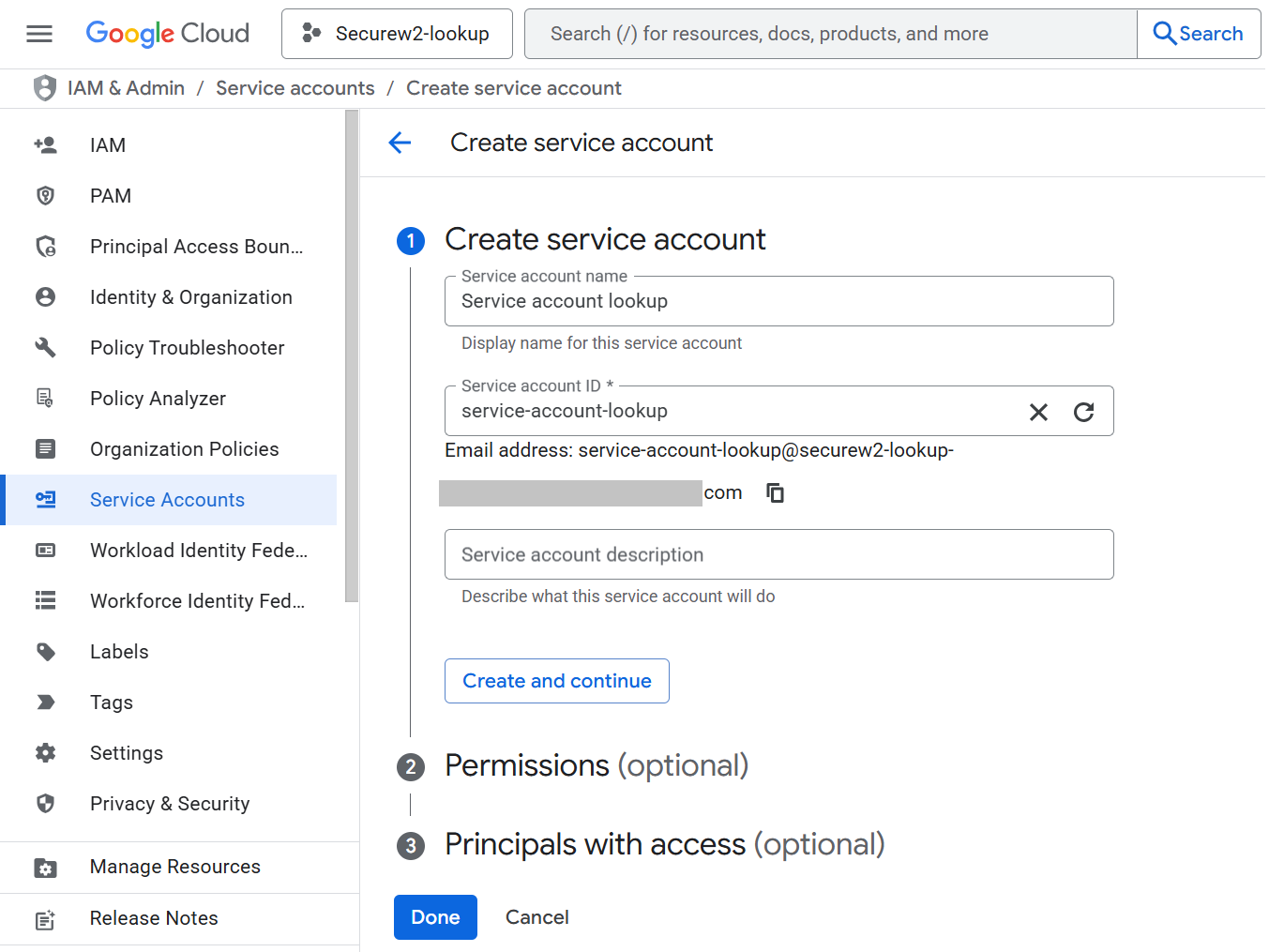Click the Settings gear icon in sidebar
This screenshot has height=952, width=1269.
click(45, 753)
